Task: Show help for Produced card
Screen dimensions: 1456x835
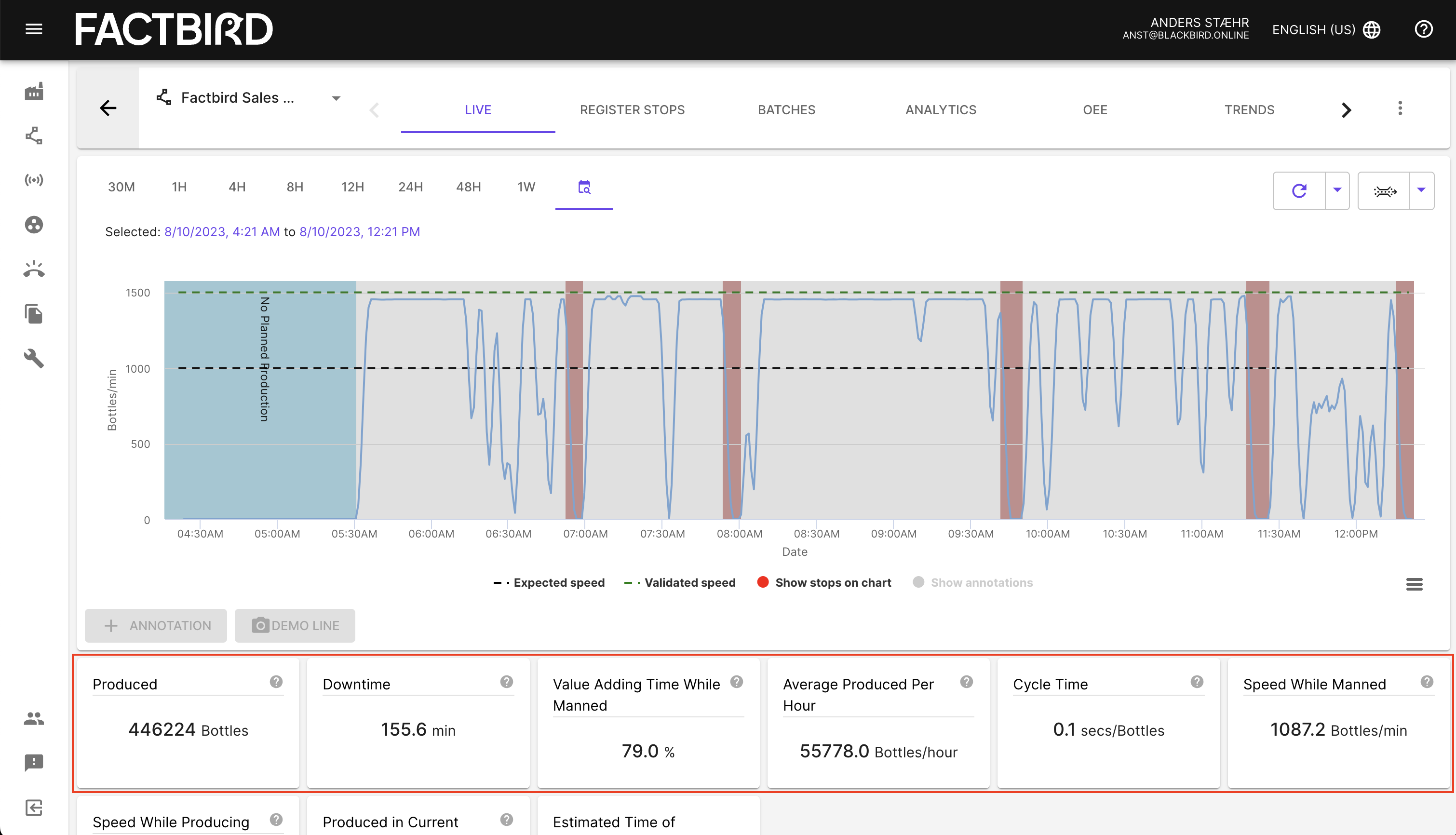Action: (x=276, y=681)
